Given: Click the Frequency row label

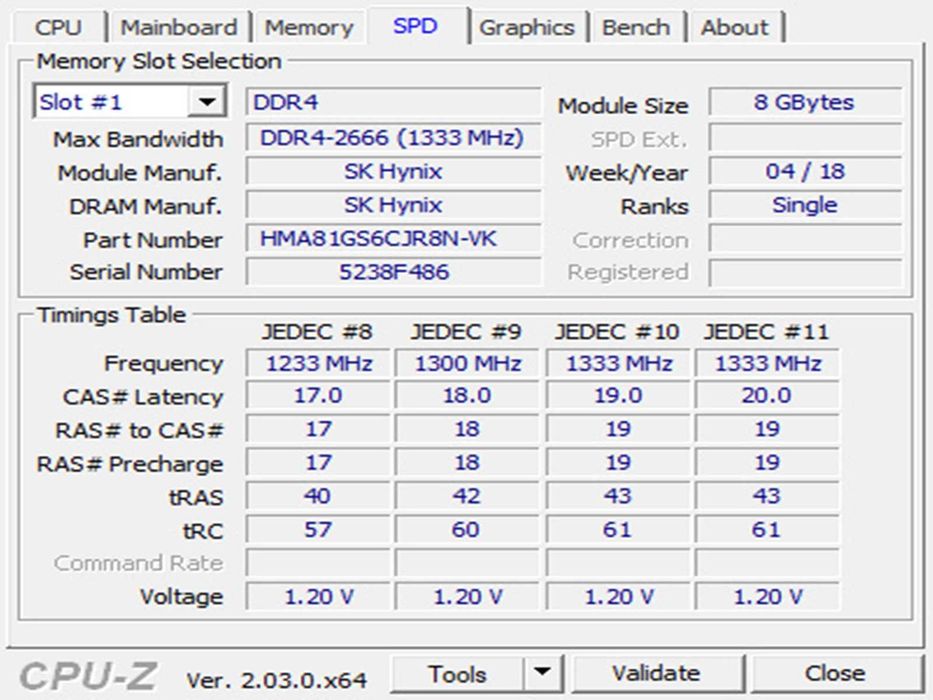Looking at the screenshot, I should click(164, 364).
